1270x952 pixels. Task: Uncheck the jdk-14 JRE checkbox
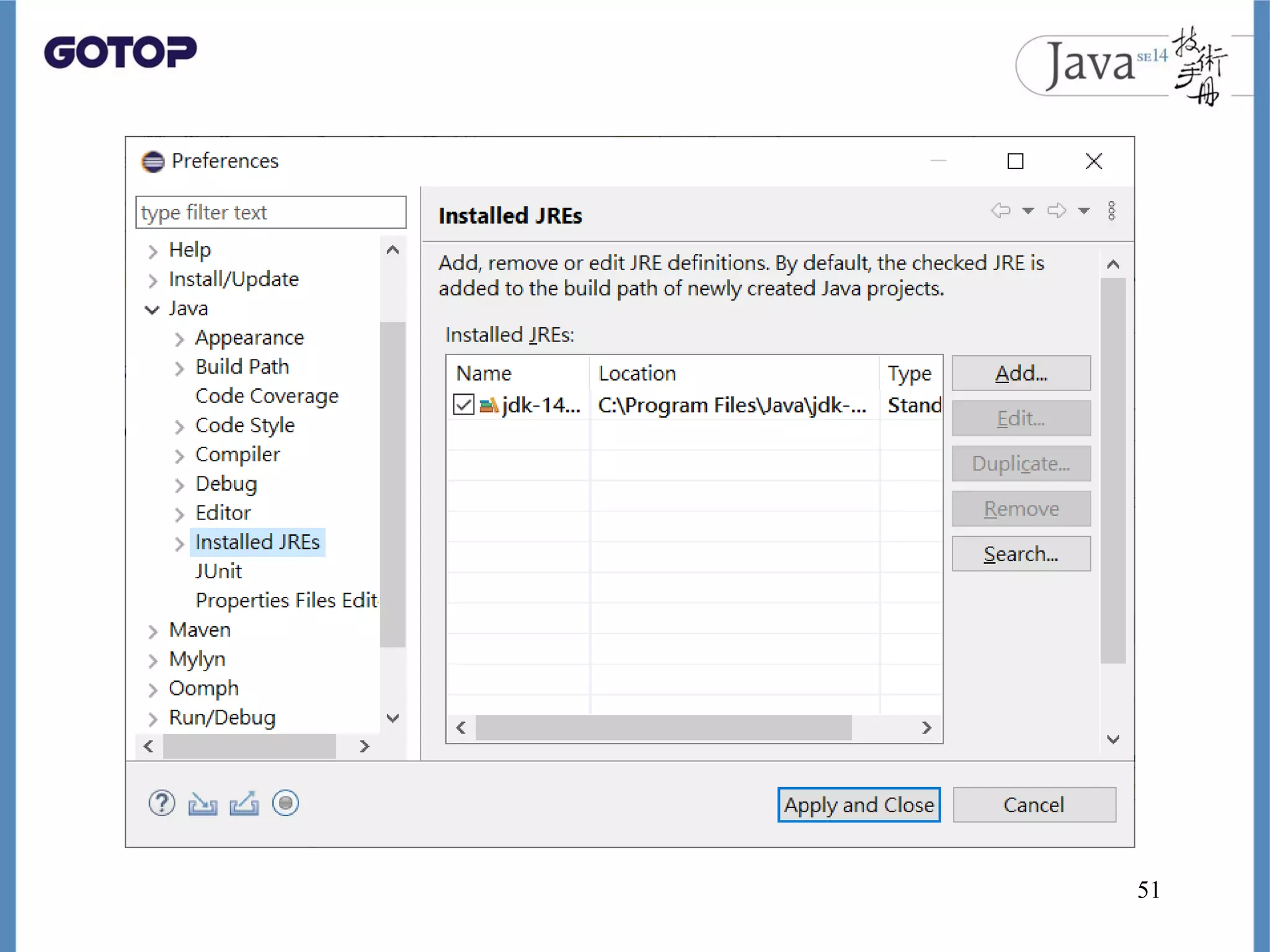point(464,405)
